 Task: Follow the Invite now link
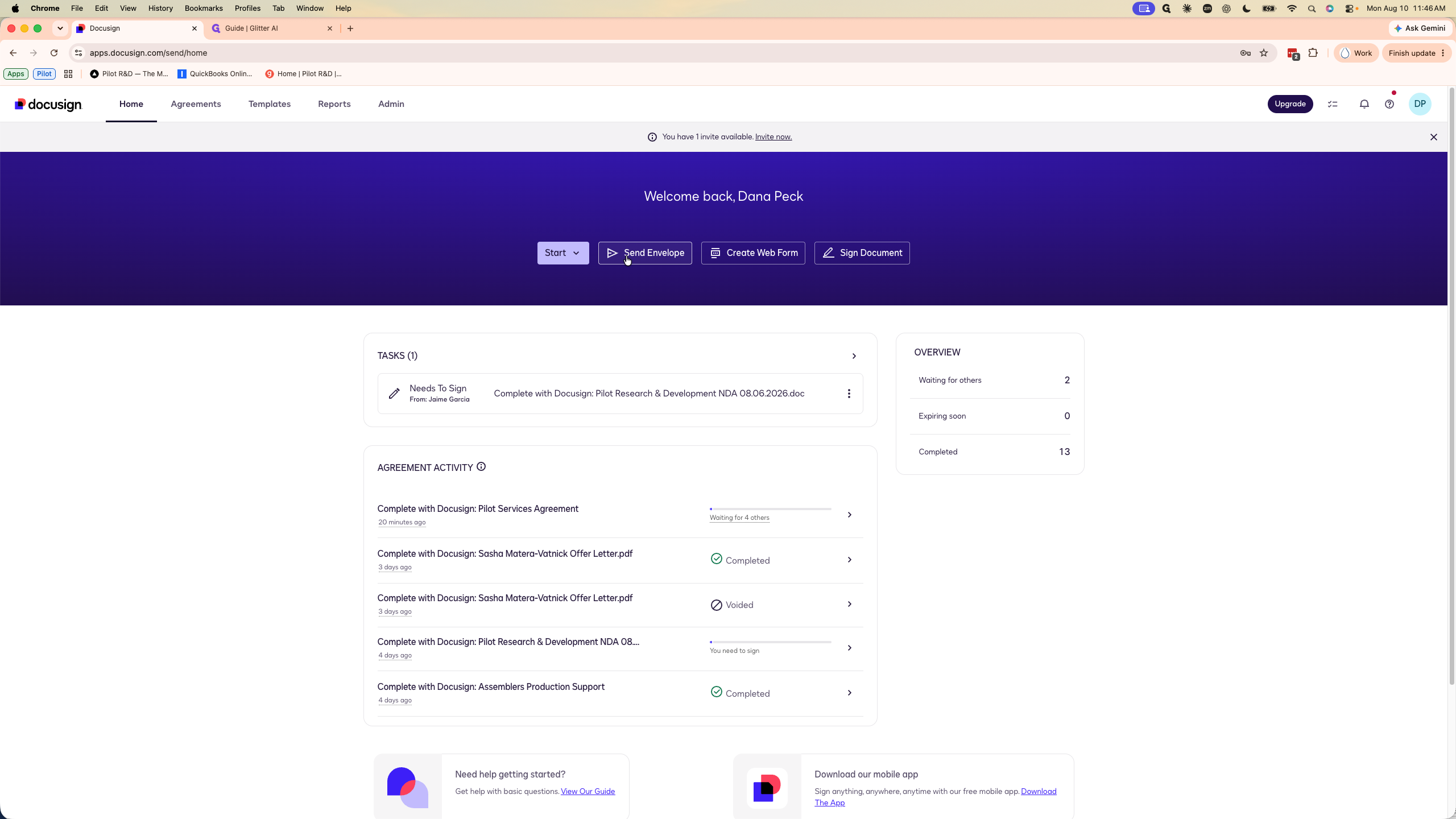pos(773,137)
